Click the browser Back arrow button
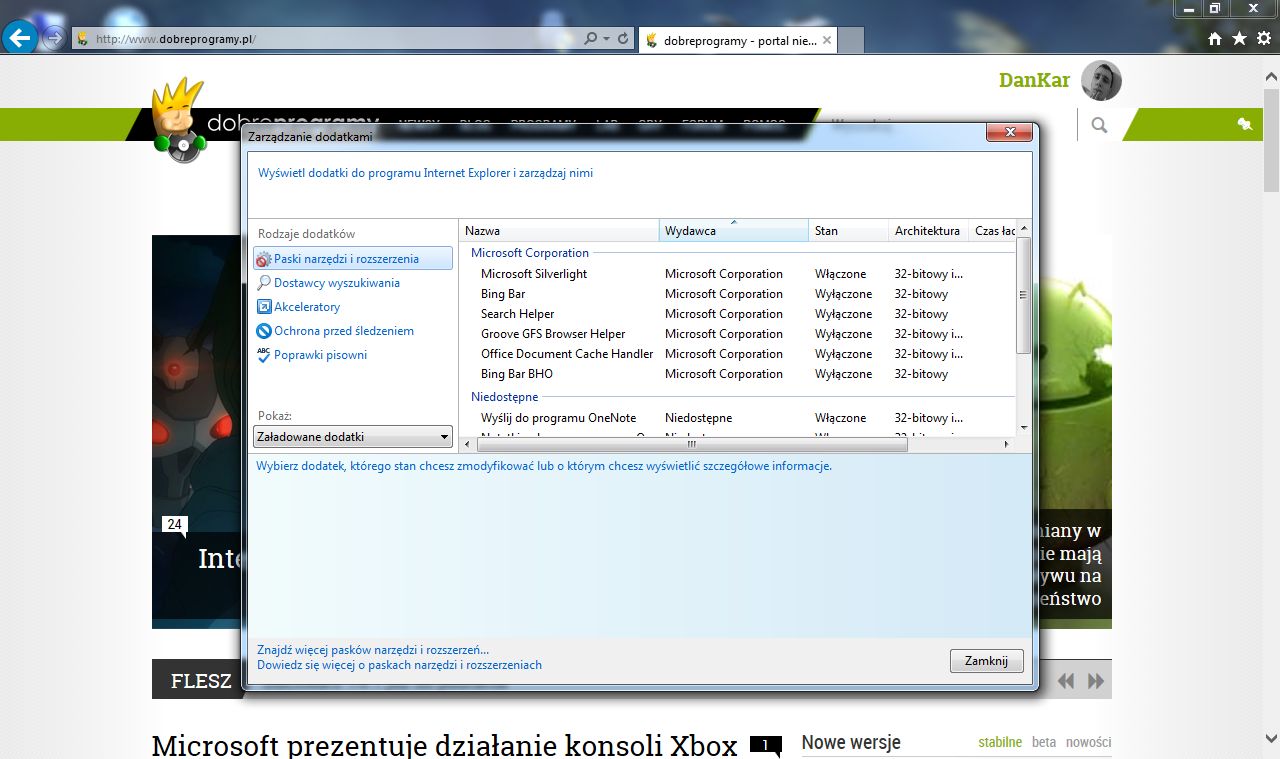Image resolution: width=1280 pixels, height=759 pixels. coord(21,39)
